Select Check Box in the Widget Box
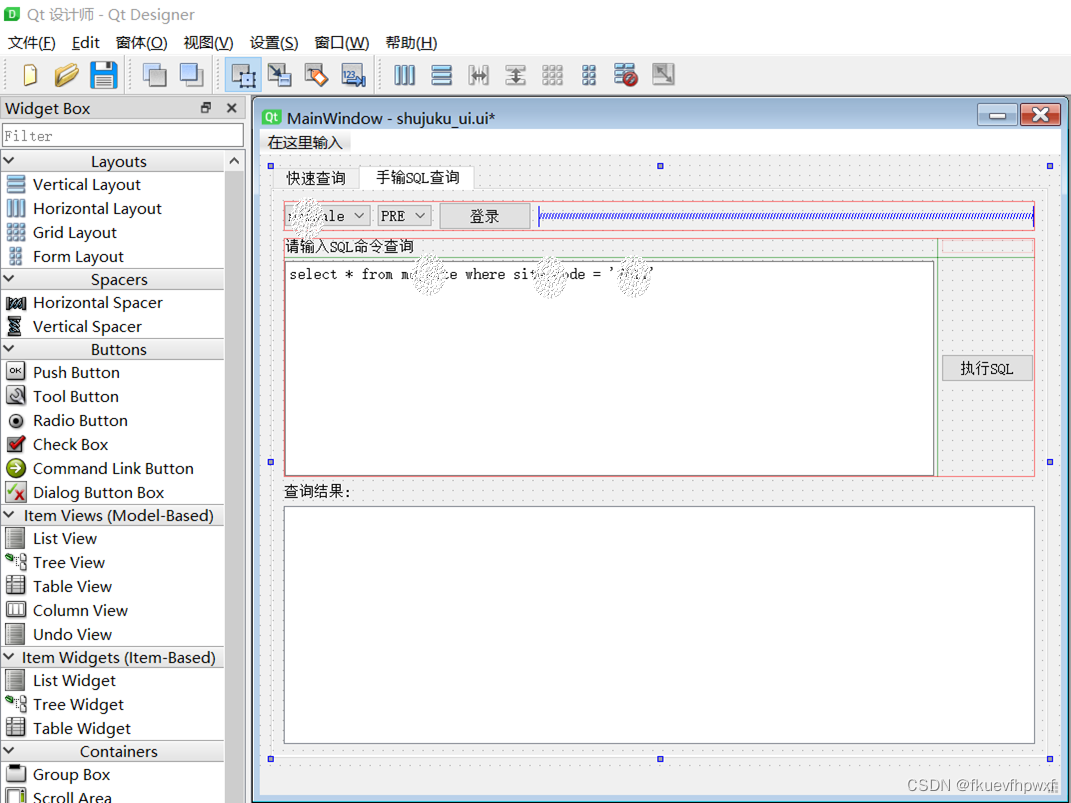 click(x=70, y=444)
